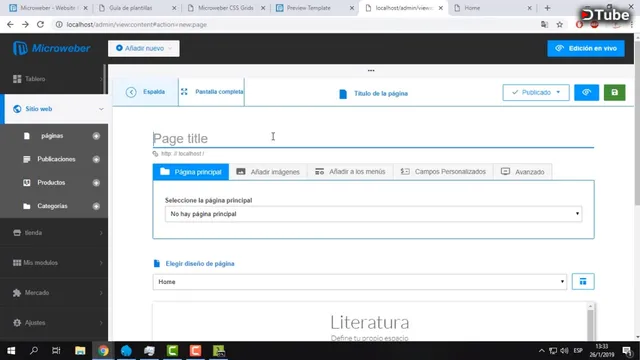Open the Home page layout dropdown
This screenshot has width=640, height=360.
point(360,282)
